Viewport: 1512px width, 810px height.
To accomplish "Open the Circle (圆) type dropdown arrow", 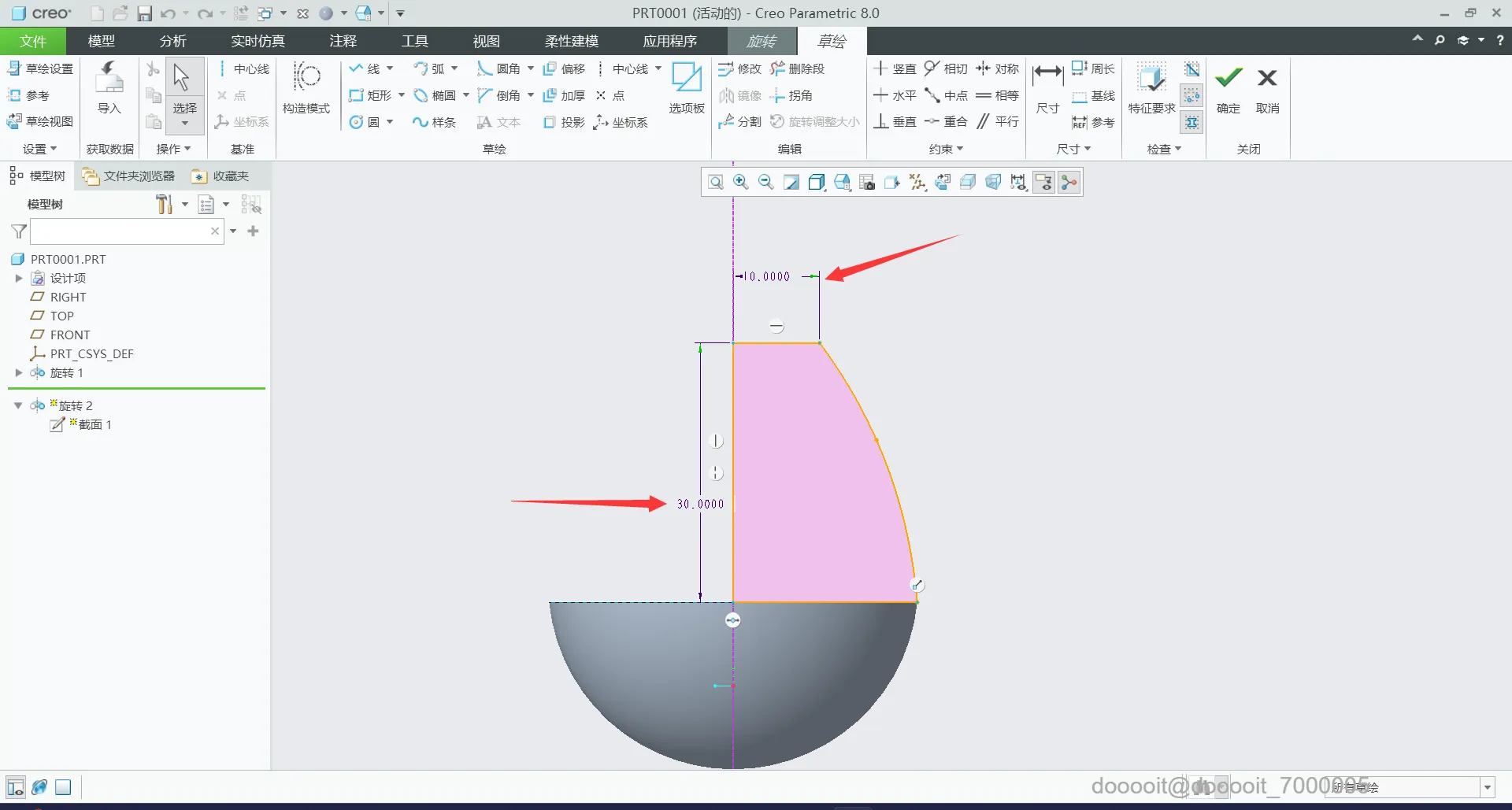I will click(390, 122).
